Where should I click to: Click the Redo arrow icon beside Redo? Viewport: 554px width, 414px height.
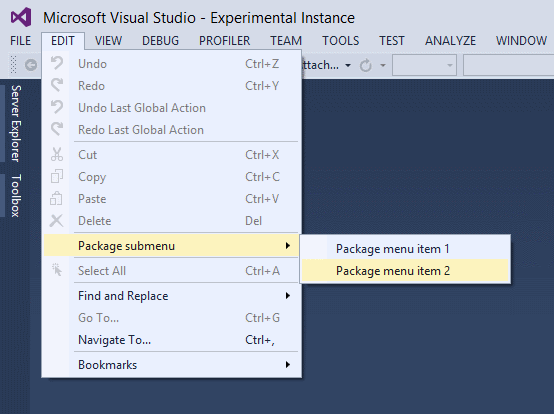[57, 85]
